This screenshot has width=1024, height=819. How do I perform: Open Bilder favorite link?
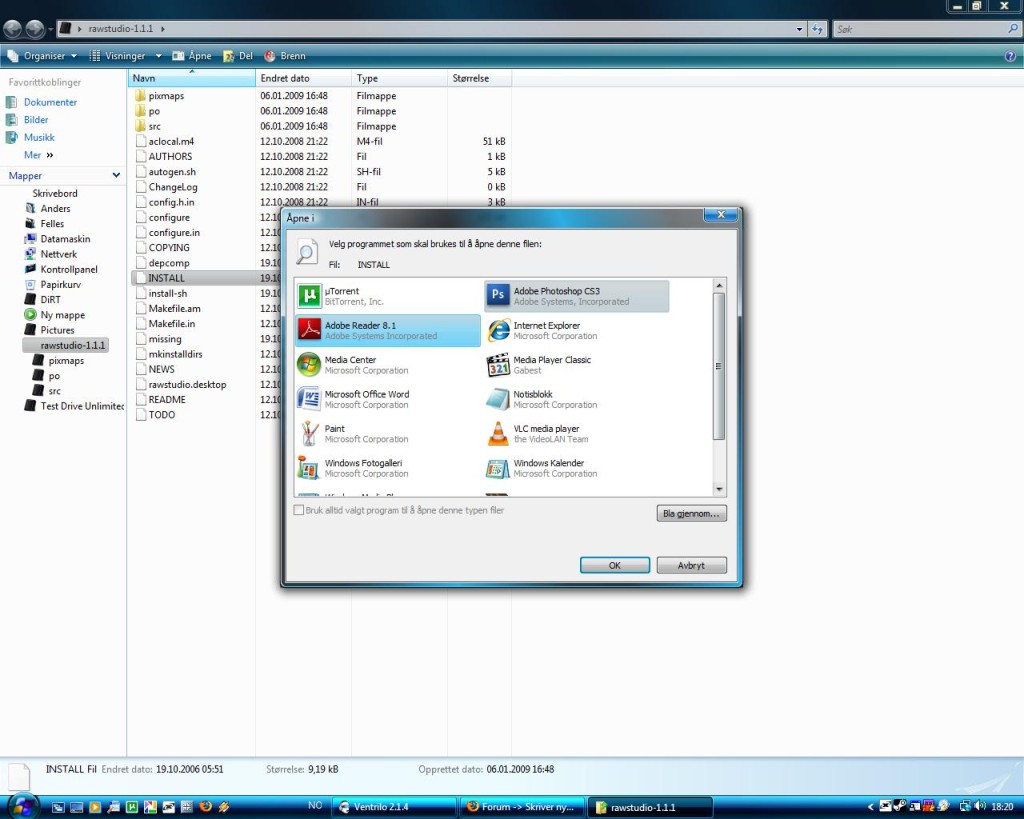coord(36,120)
